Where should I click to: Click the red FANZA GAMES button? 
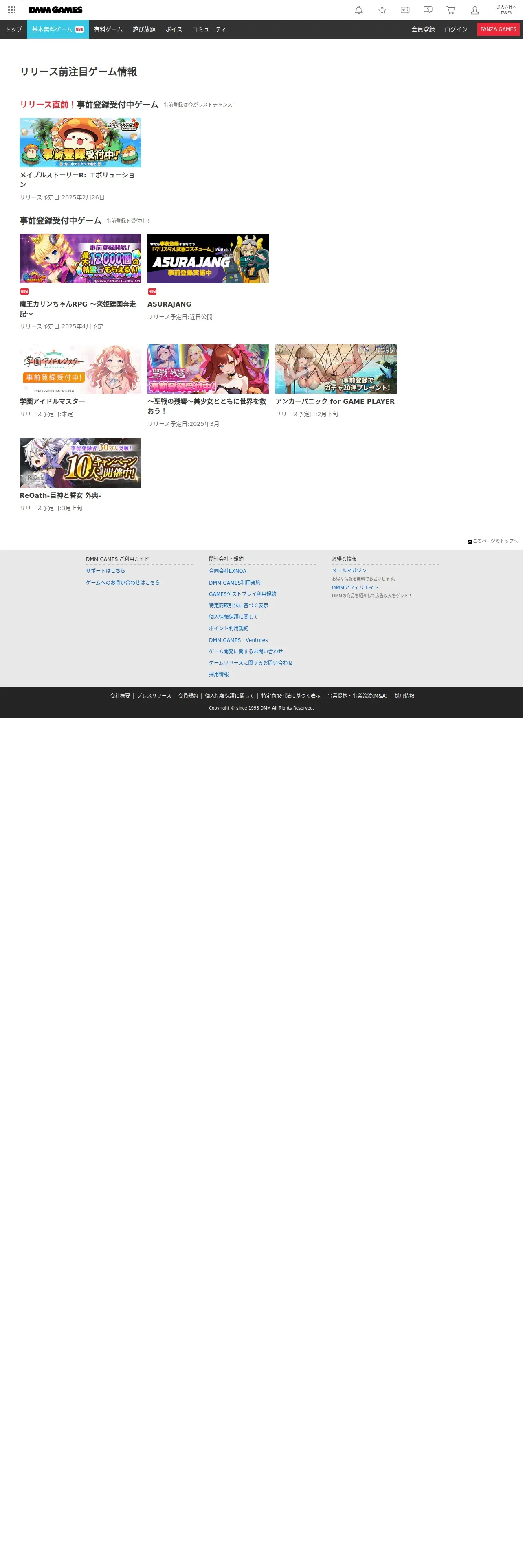[x=498, y=29]
